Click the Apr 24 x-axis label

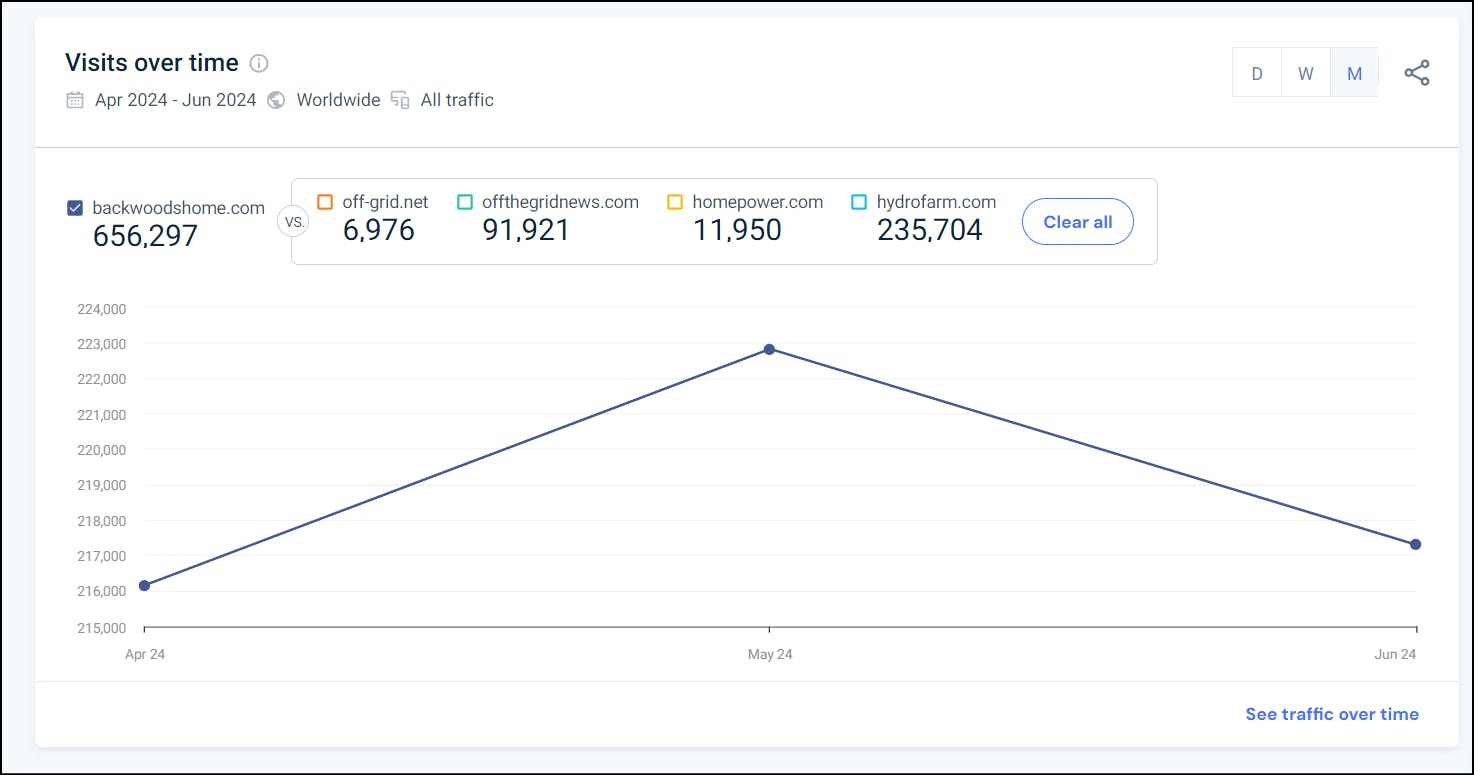tap(145, 654)
